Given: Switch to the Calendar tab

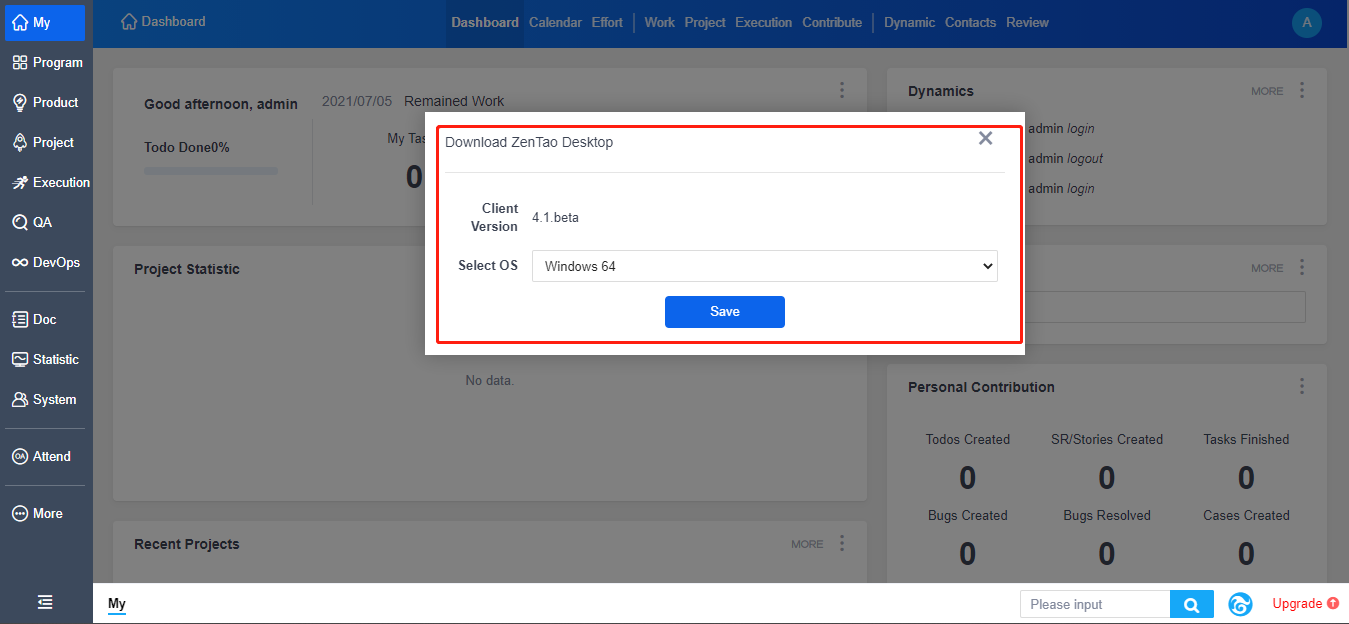Looking at the screenshot, I should [555, 22].
